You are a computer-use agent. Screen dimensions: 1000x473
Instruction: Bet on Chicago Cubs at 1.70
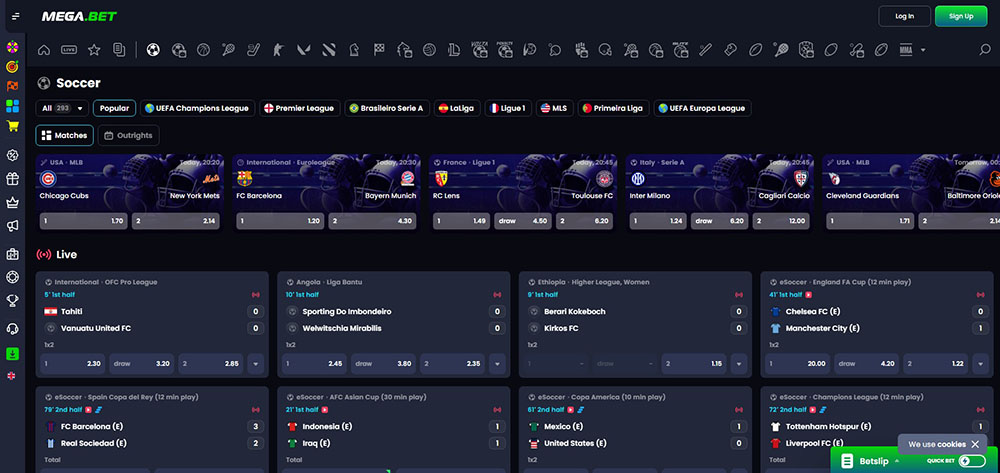[x=84, y=221]
